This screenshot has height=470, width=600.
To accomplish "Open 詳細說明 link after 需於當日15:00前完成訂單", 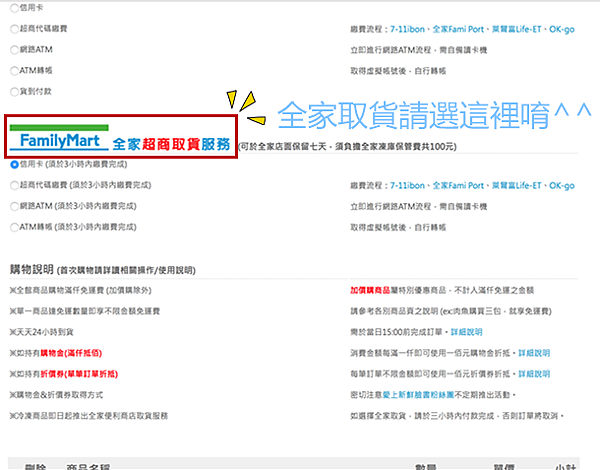I will [x=466, y=332].
